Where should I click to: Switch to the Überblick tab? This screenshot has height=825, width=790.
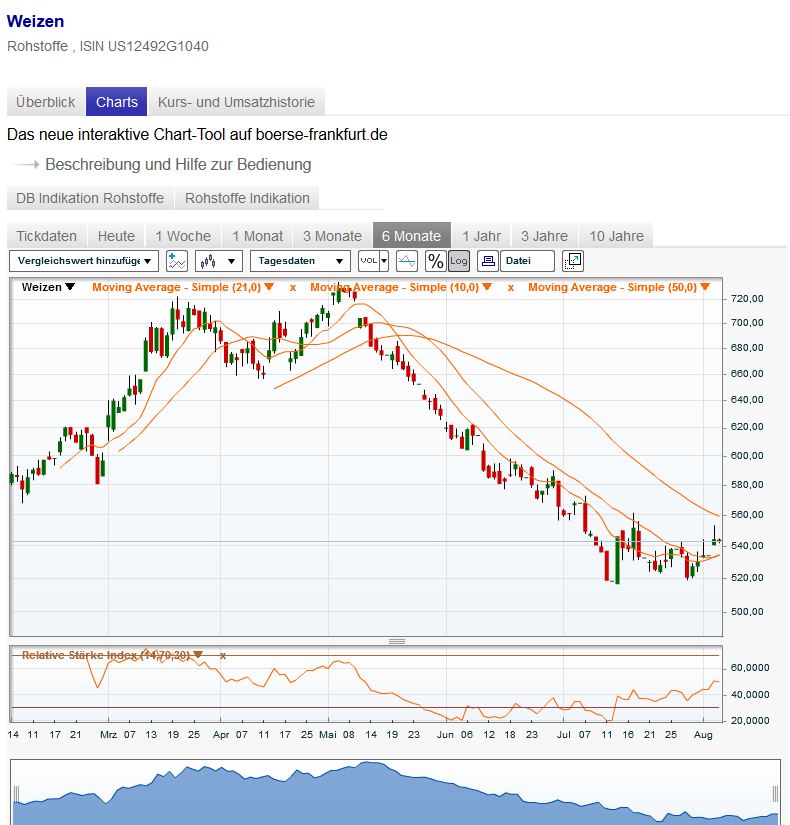[46, 102]
